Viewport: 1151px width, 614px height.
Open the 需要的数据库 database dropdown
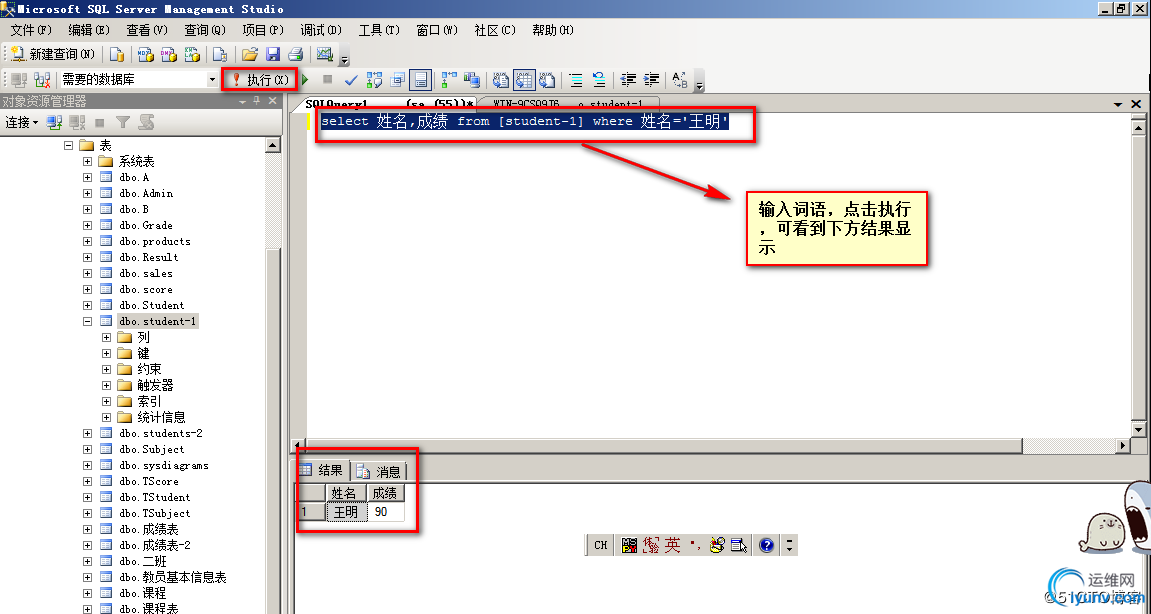(212, 79)
